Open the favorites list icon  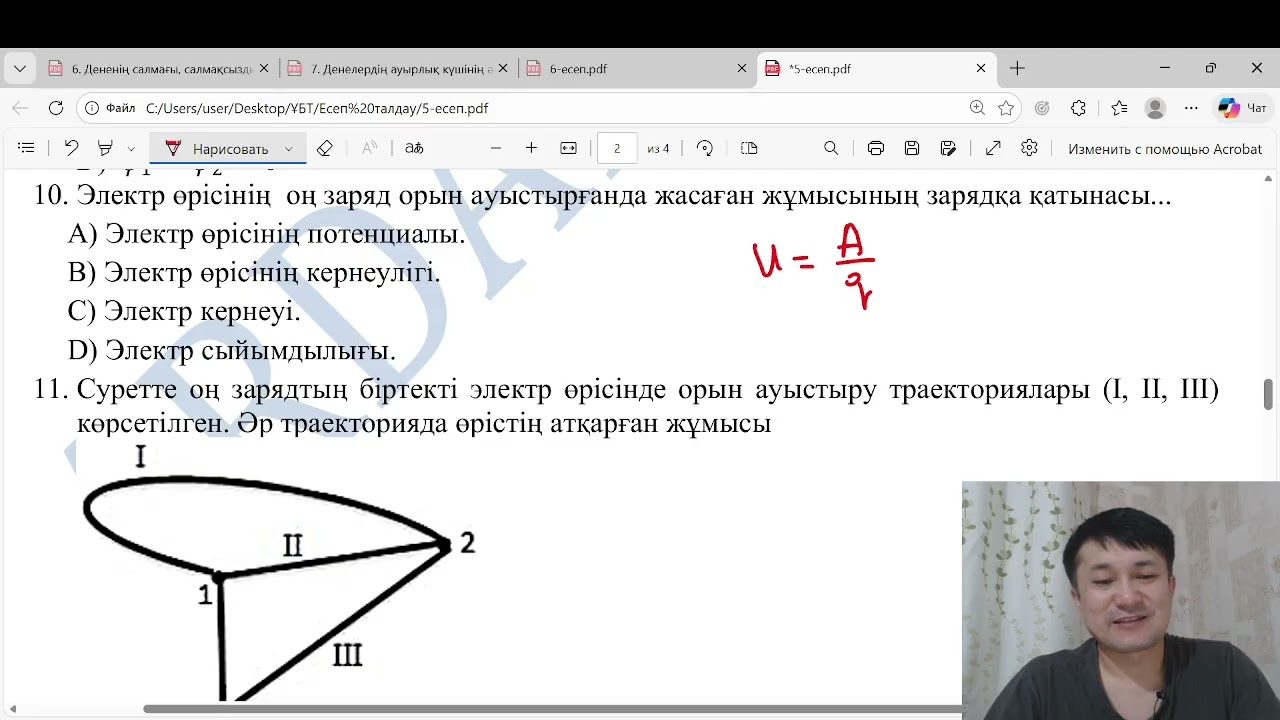point(1119,108)
